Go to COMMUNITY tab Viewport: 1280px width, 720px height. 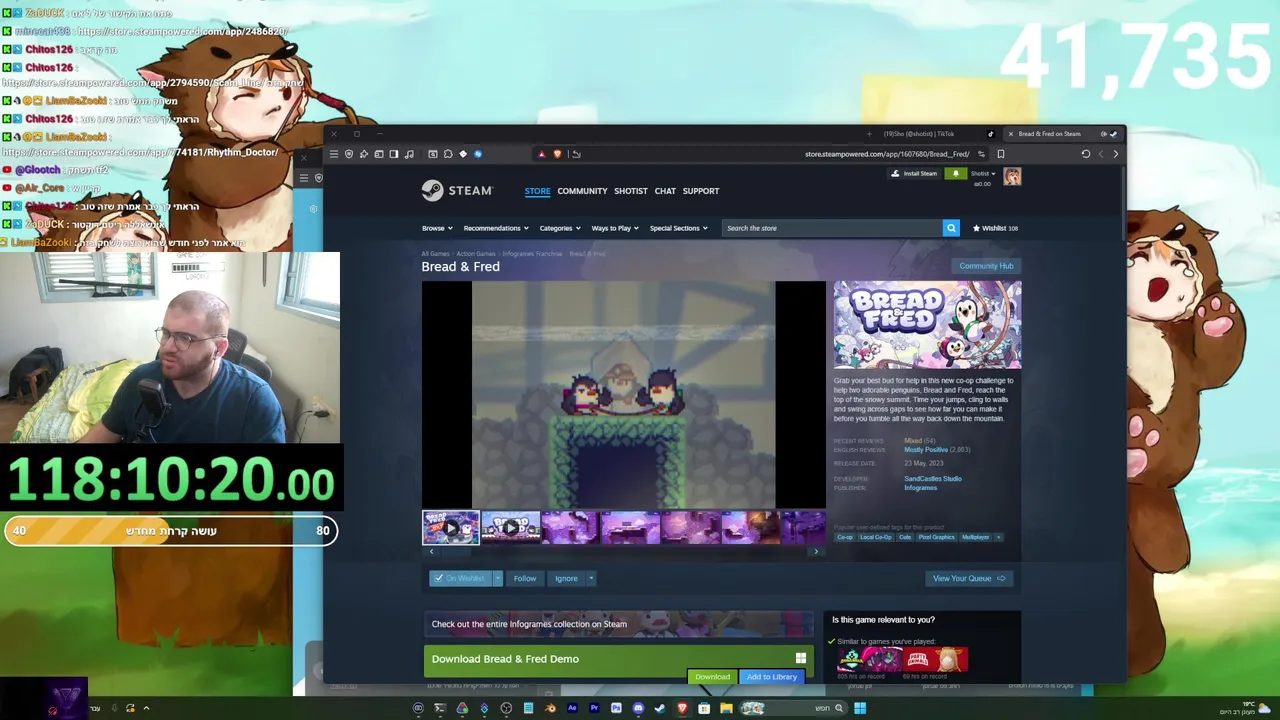(x=582, y=191)
